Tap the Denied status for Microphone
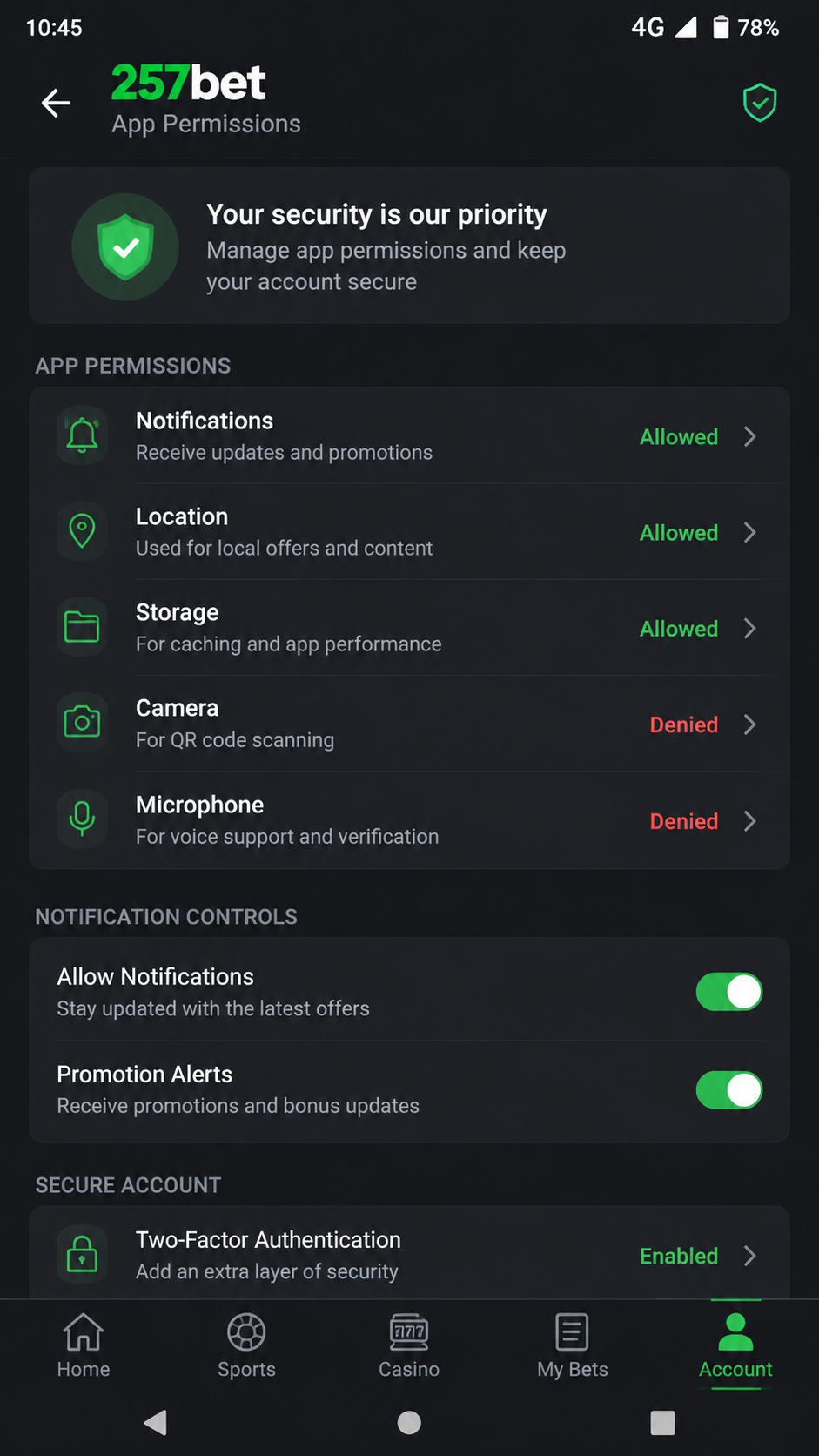819x1456 pixels. (684, 821)
